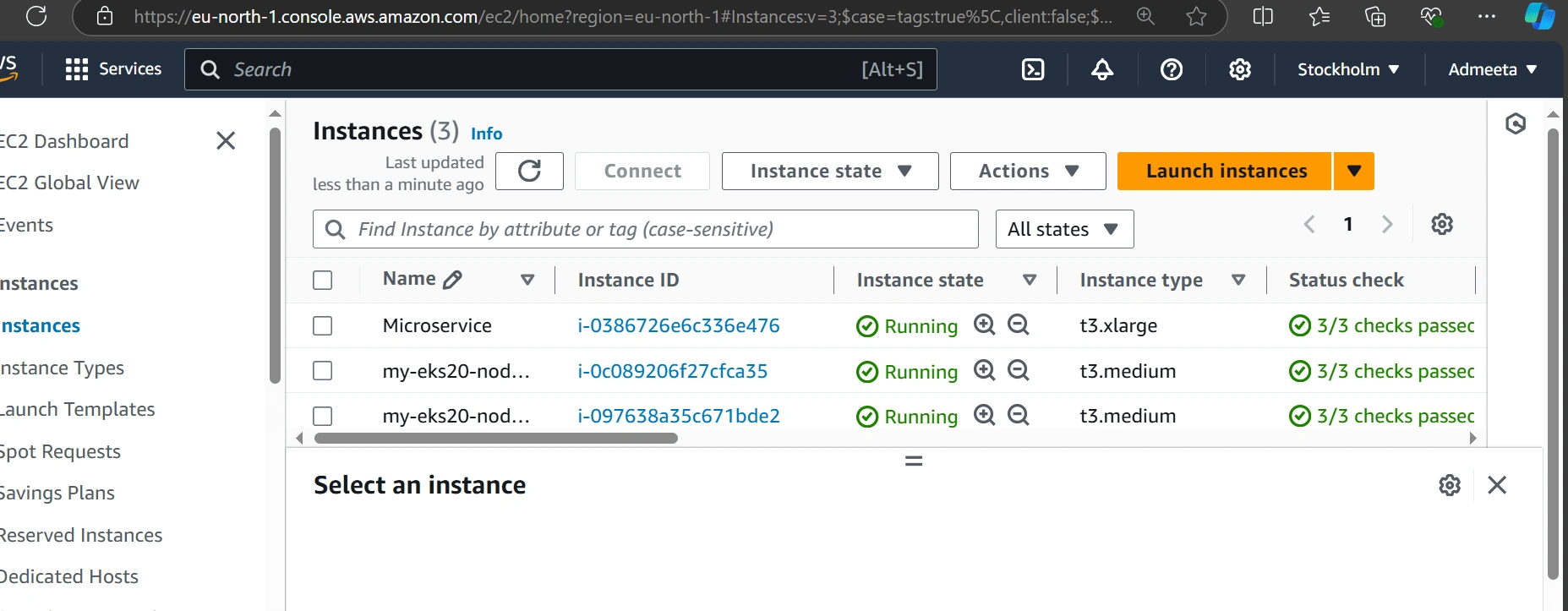Open the Actions dropdown menu

click(x=1027, y=172)
